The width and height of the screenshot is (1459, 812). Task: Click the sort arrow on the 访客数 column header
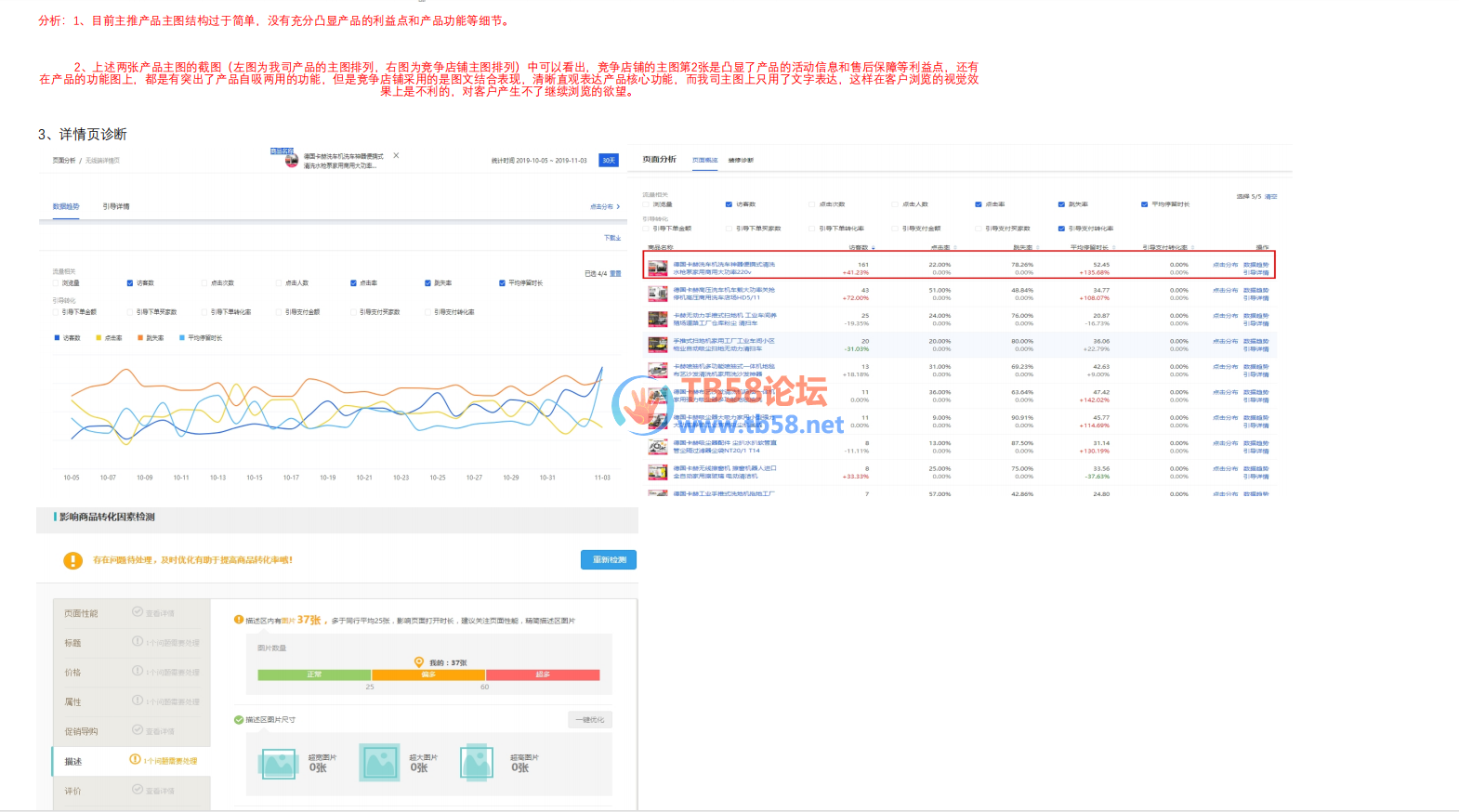tap(873, 248)
